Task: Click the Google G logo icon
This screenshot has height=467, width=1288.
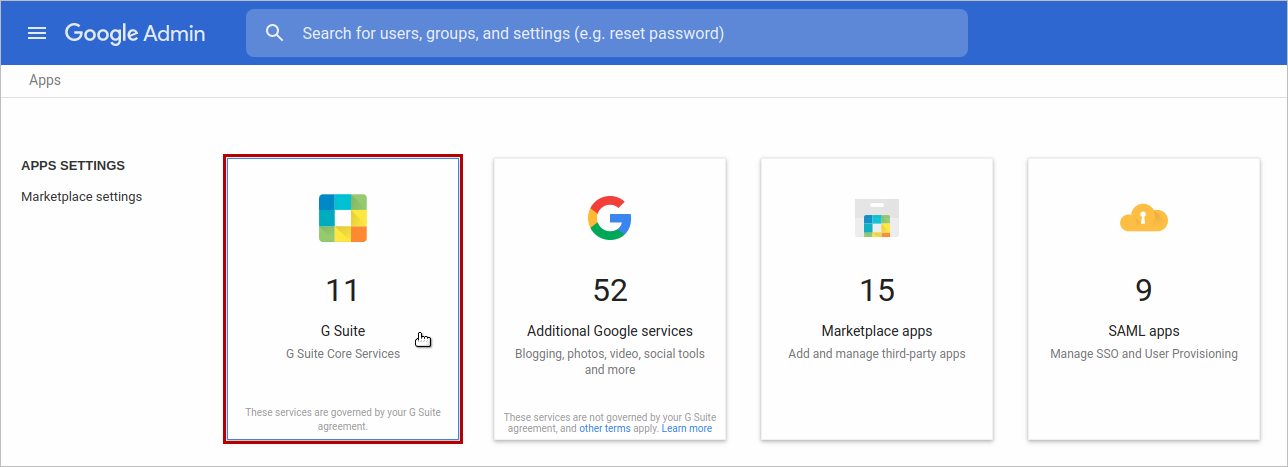Action: [x=610, y=218]
